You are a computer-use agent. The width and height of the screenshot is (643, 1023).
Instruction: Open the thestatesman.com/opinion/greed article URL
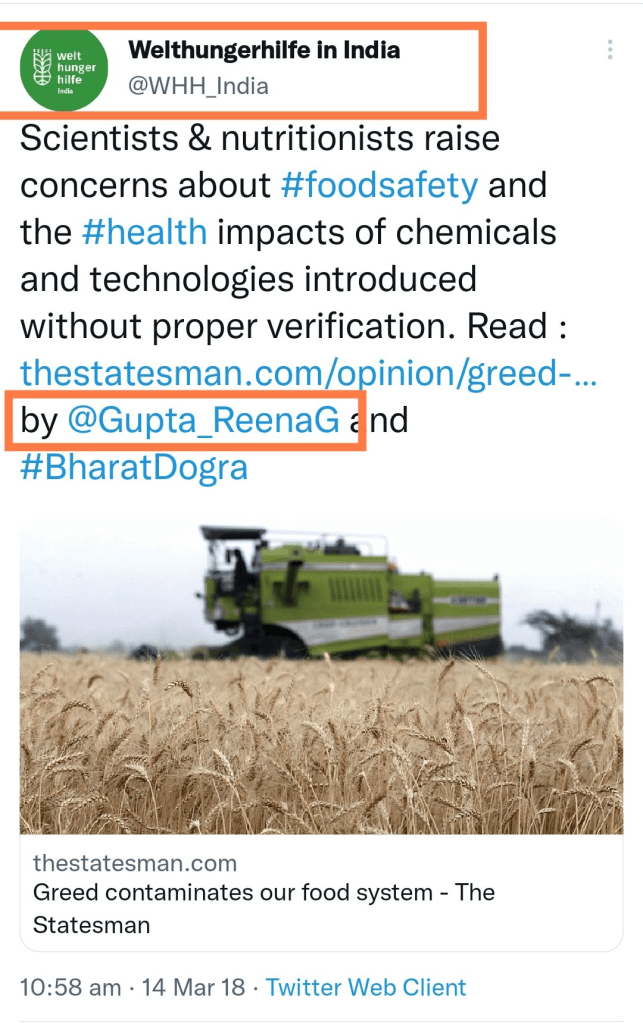308,373
